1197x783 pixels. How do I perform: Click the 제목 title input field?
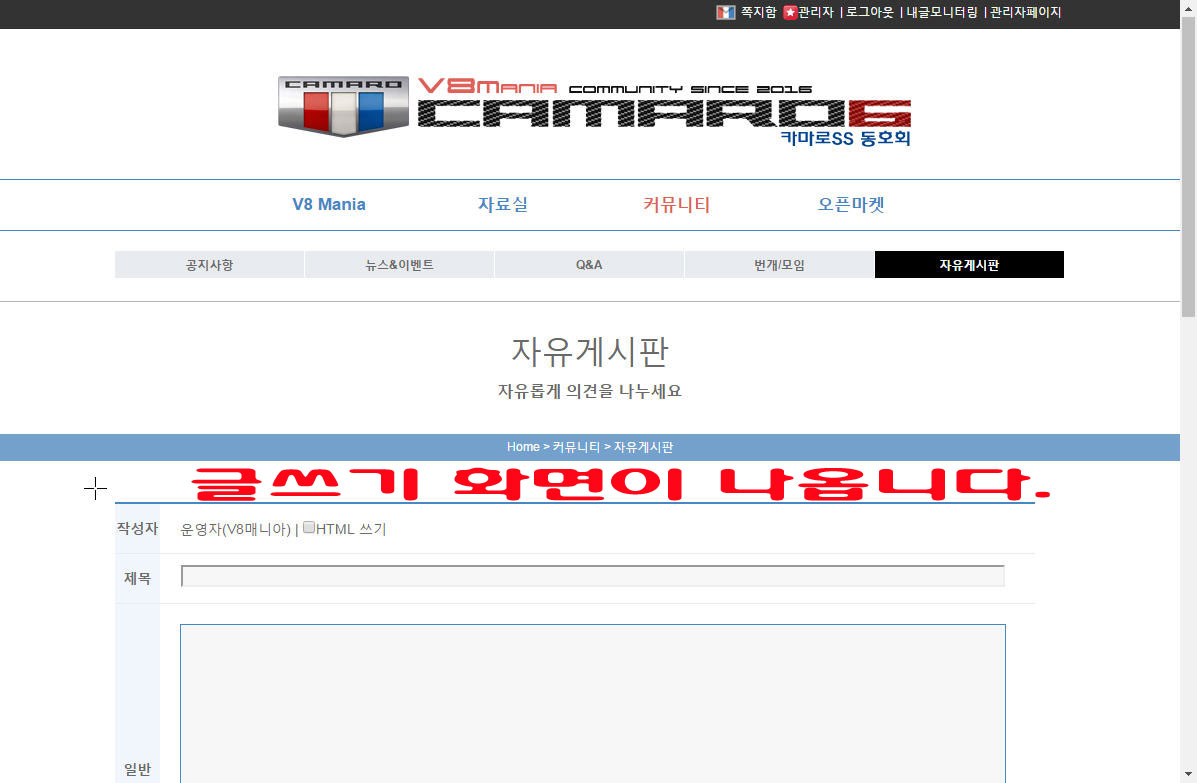click(592, 576)
